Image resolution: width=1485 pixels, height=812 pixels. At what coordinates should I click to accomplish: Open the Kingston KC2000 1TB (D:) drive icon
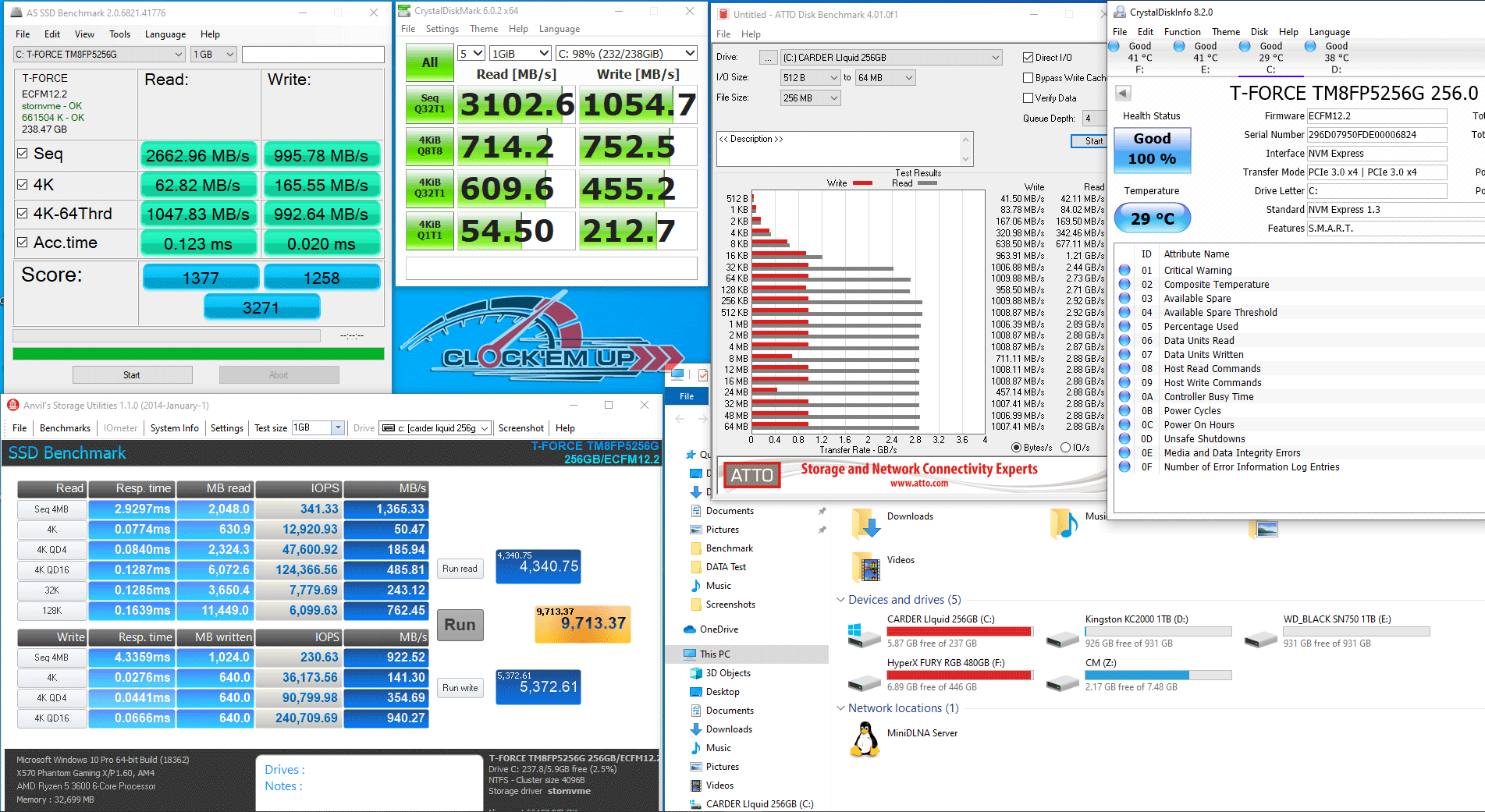[x=1062, y=637]
